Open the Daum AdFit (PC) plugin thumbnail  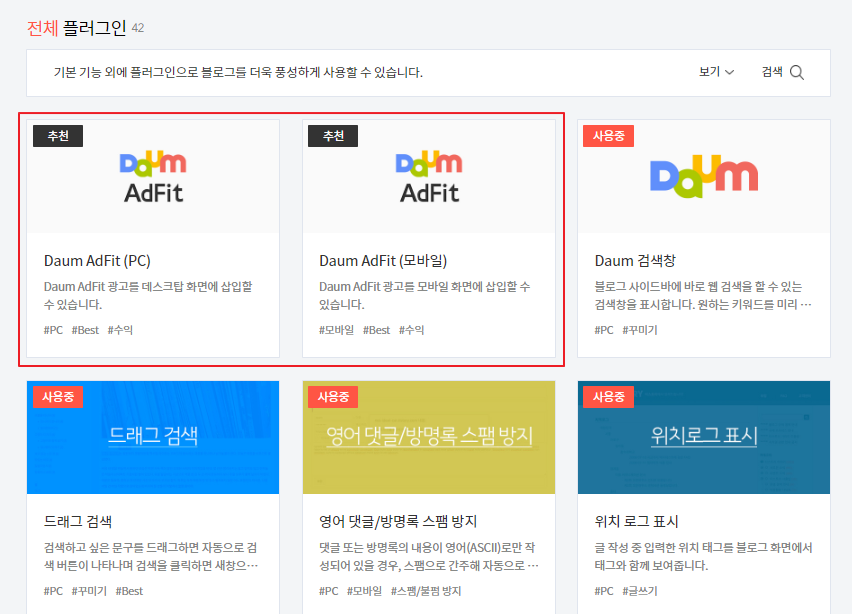pos(153,177)
